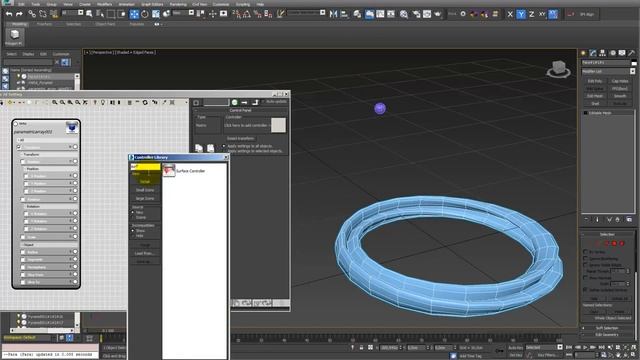This screenshot has width=640, height=360.
Task: Activate the Select and Rotate tool
Action: 145,14
